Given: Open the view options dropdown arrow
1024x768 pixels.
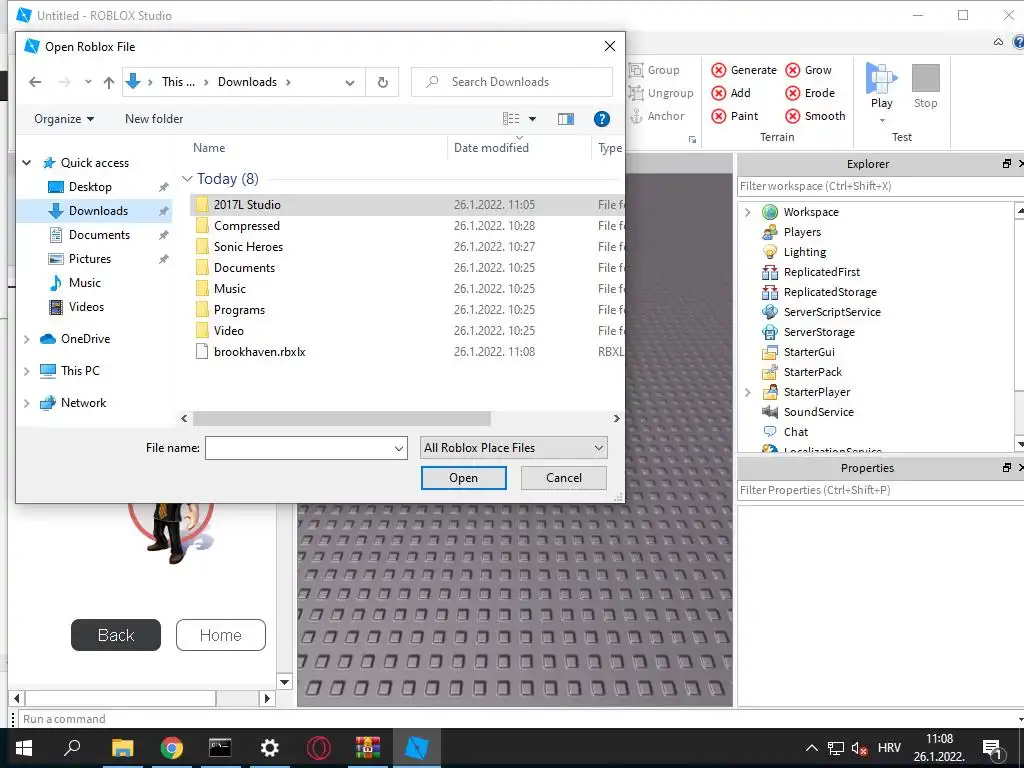Looking at the screenshot, I should tap(532, 119).
